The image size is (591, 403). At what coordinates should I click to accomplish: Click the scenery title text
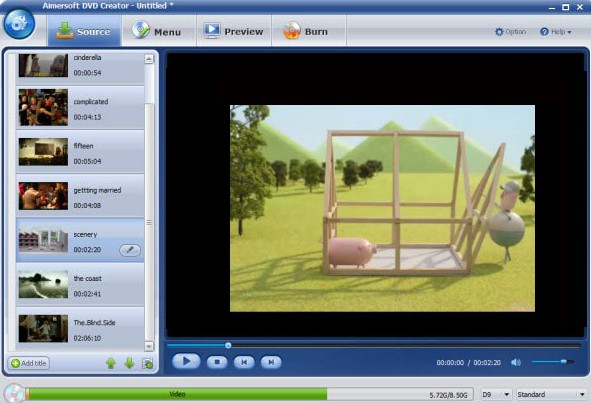coord(85,234)
